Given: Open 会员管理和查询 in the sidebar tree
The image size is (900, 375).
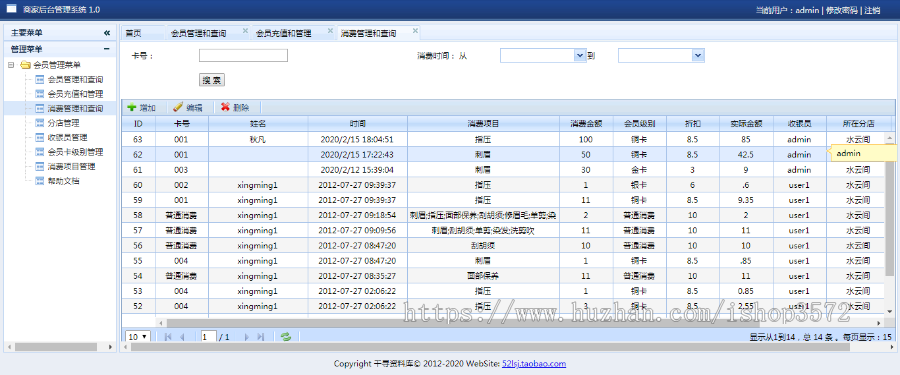Looking at the screenshot, I should (75, 79).
